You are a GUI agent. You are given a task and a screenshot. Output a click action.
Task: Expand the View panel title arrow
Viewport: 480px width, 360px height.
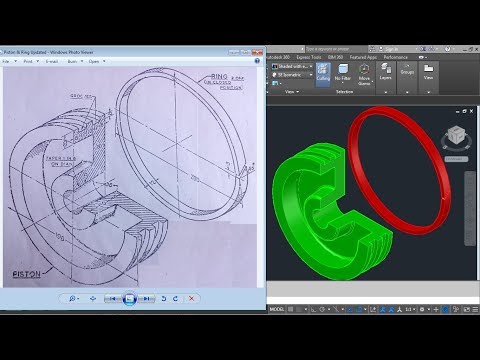297,92
